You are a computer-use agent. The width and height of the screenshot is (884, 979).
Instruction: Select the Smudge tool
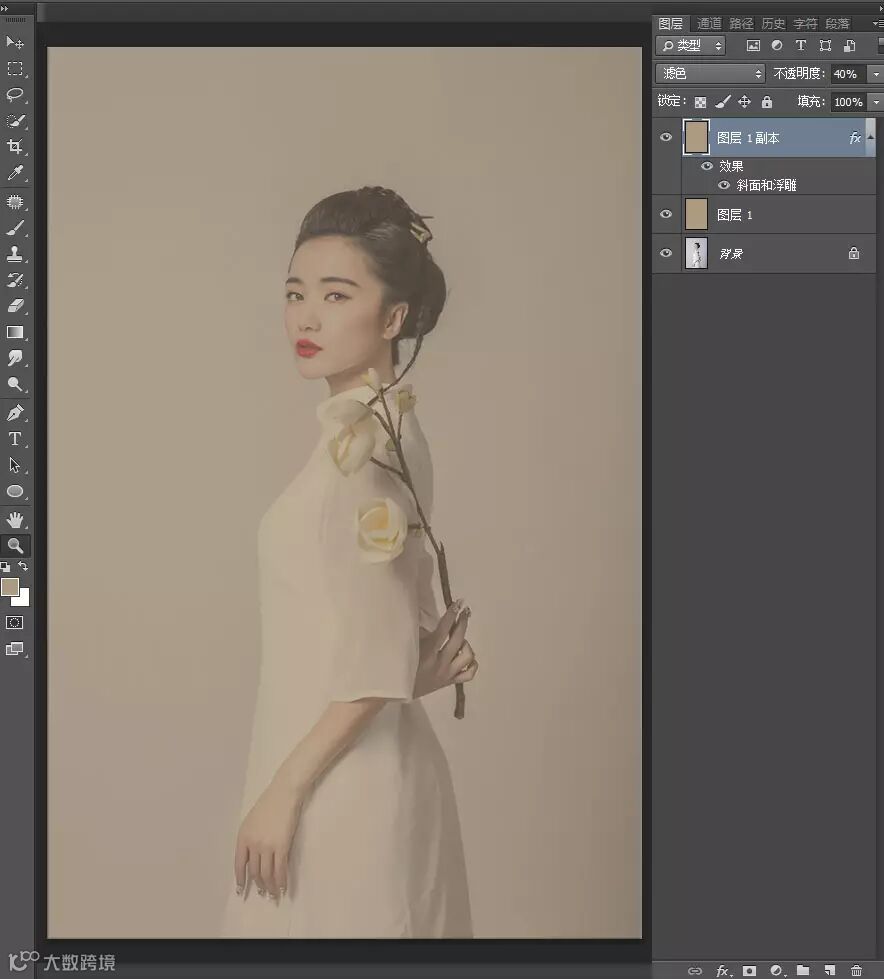pos(14,358)
